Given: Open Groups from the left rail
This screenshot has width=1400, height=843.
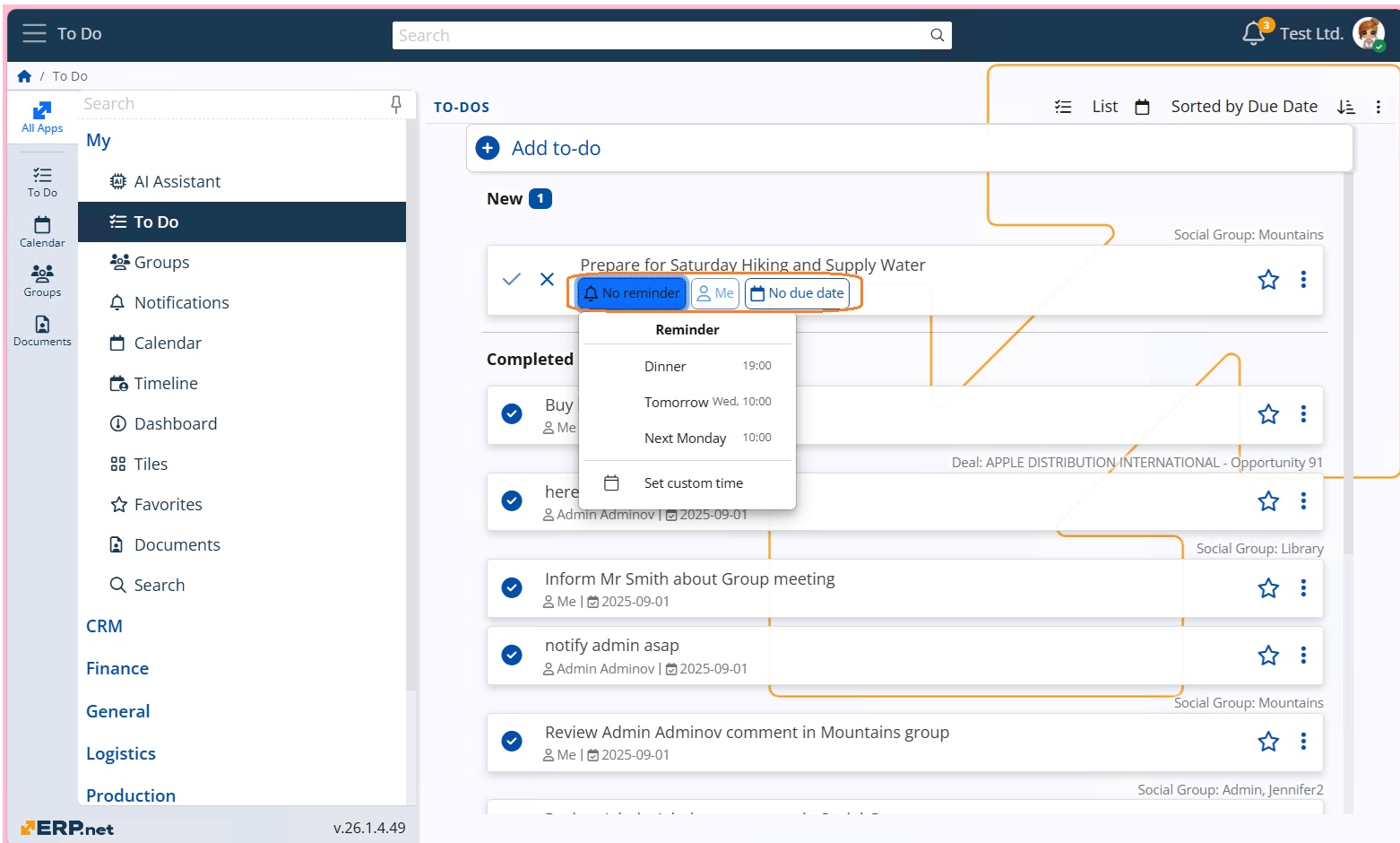Looking at the screenshot, I should [x=42, y=282].
